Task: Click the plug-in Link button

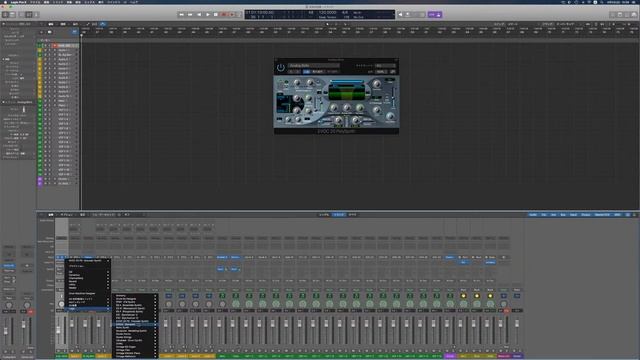Action: pyautogui.click(x=393, y=71)
